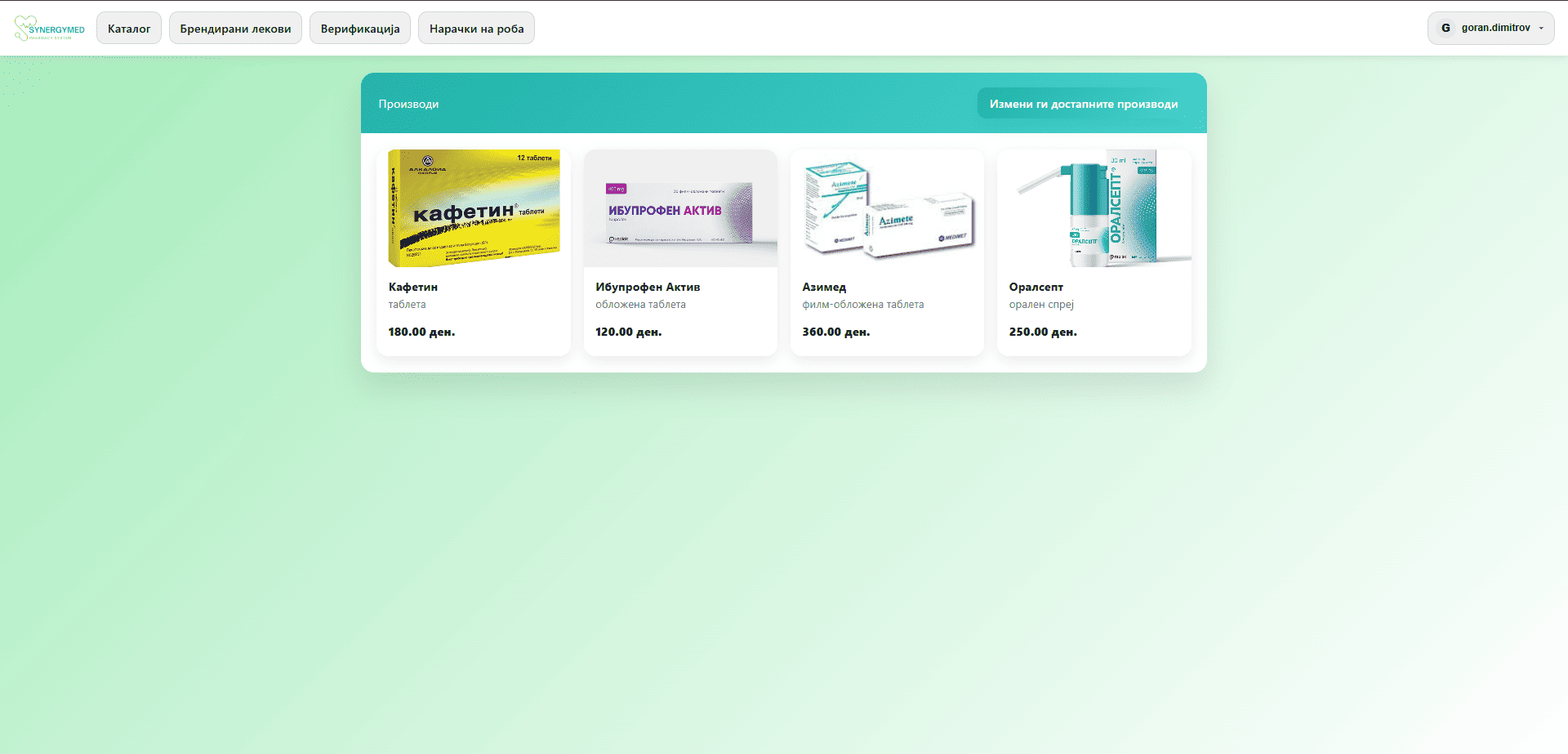Open the Азимед product image

tap(887, 208)
